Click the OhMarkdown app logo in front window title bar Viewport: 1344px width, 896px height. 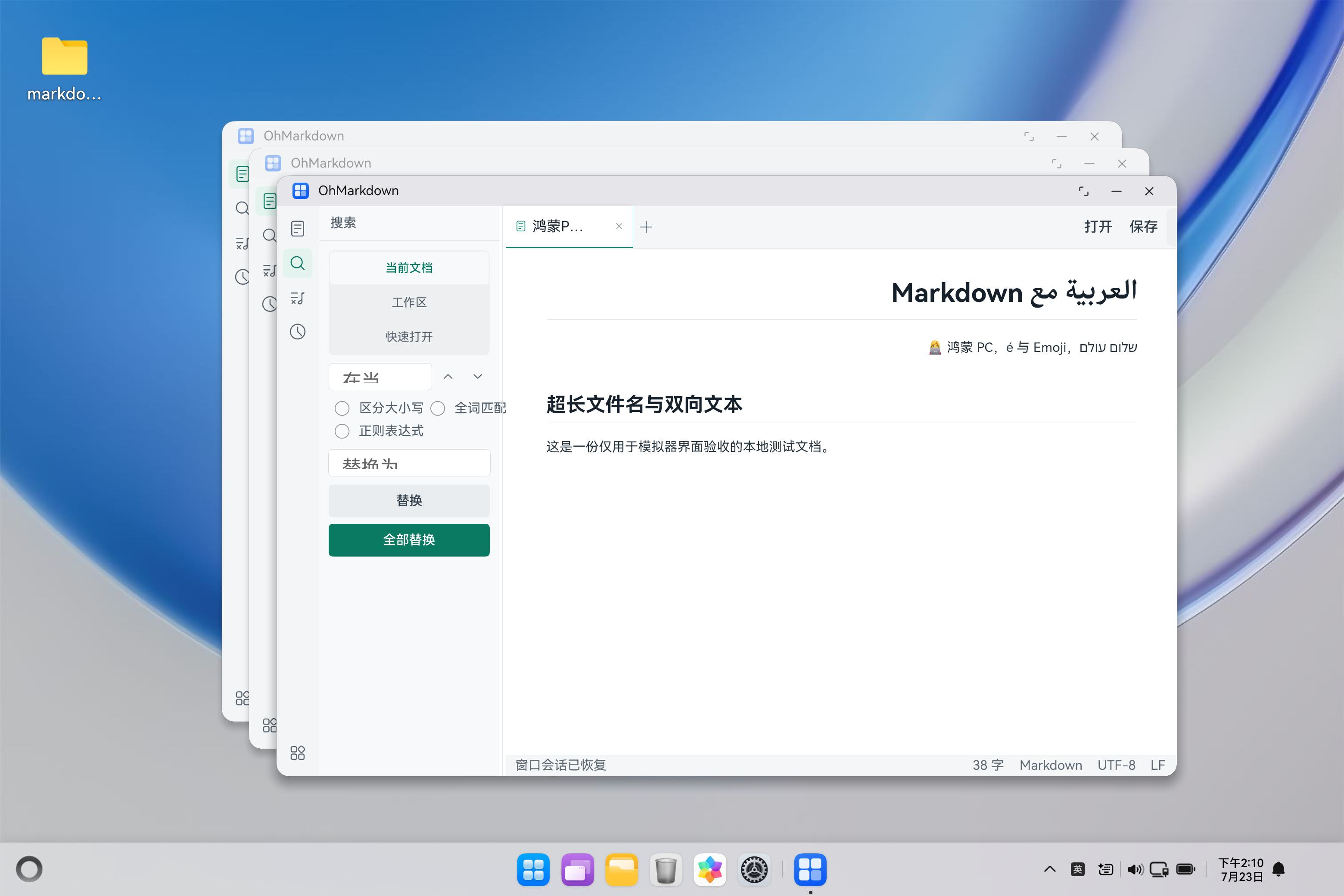tap(301, 191)
